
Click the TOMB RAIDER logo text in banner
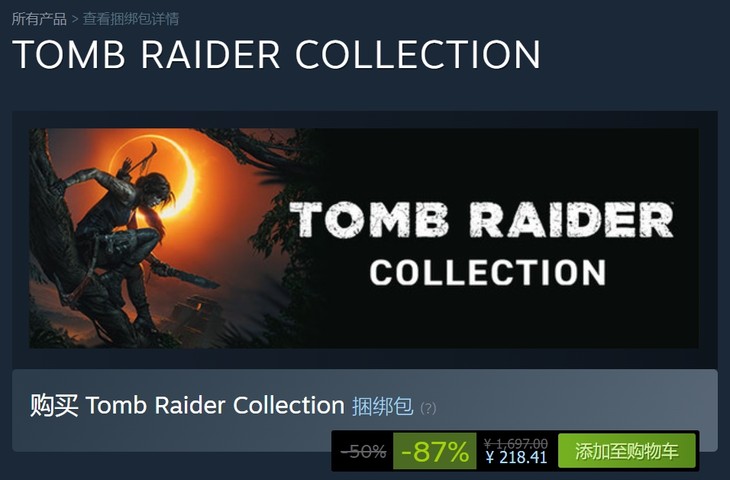tap(481, 220)
